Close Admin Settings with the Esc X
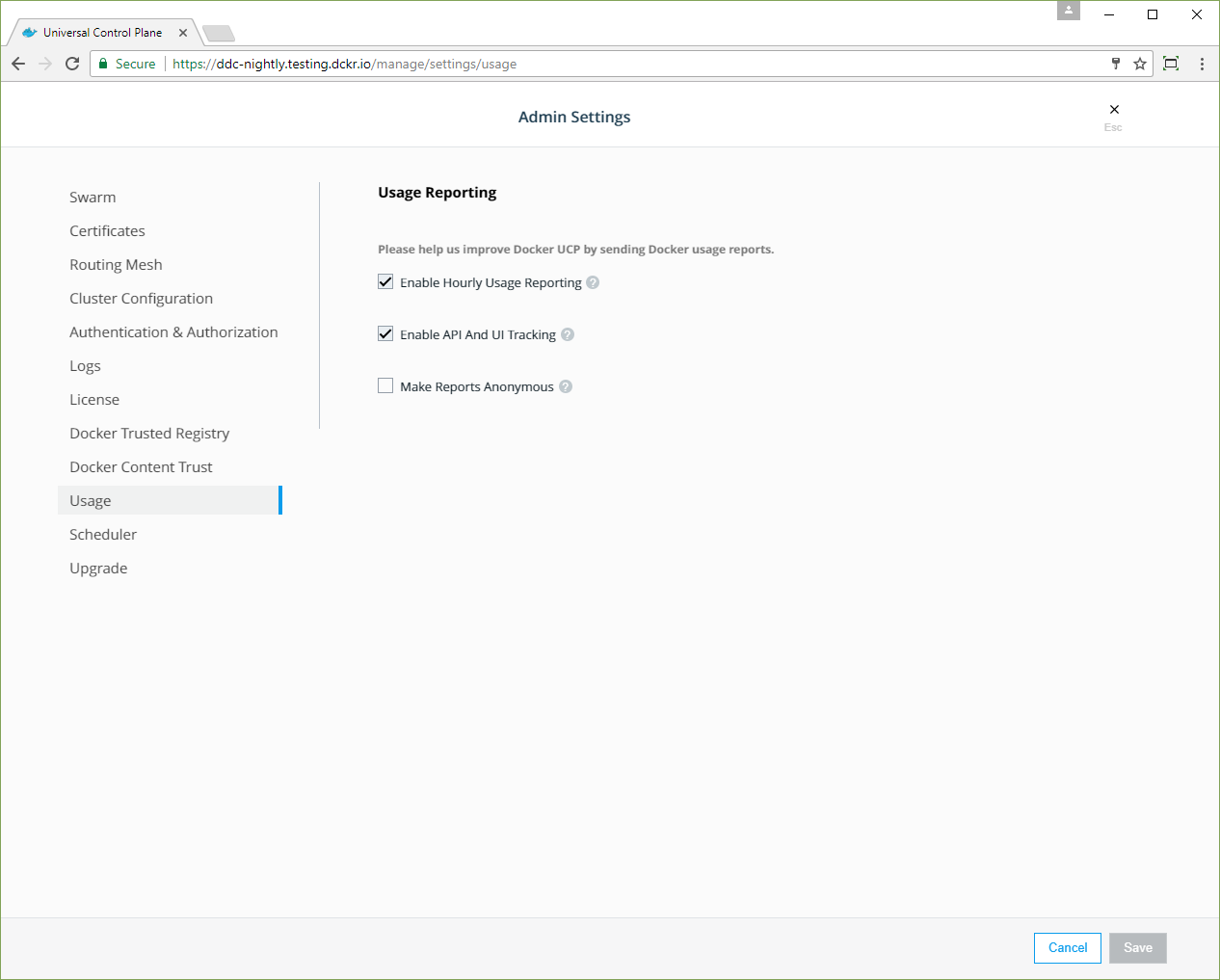1220x980 pixels. 1113,110
